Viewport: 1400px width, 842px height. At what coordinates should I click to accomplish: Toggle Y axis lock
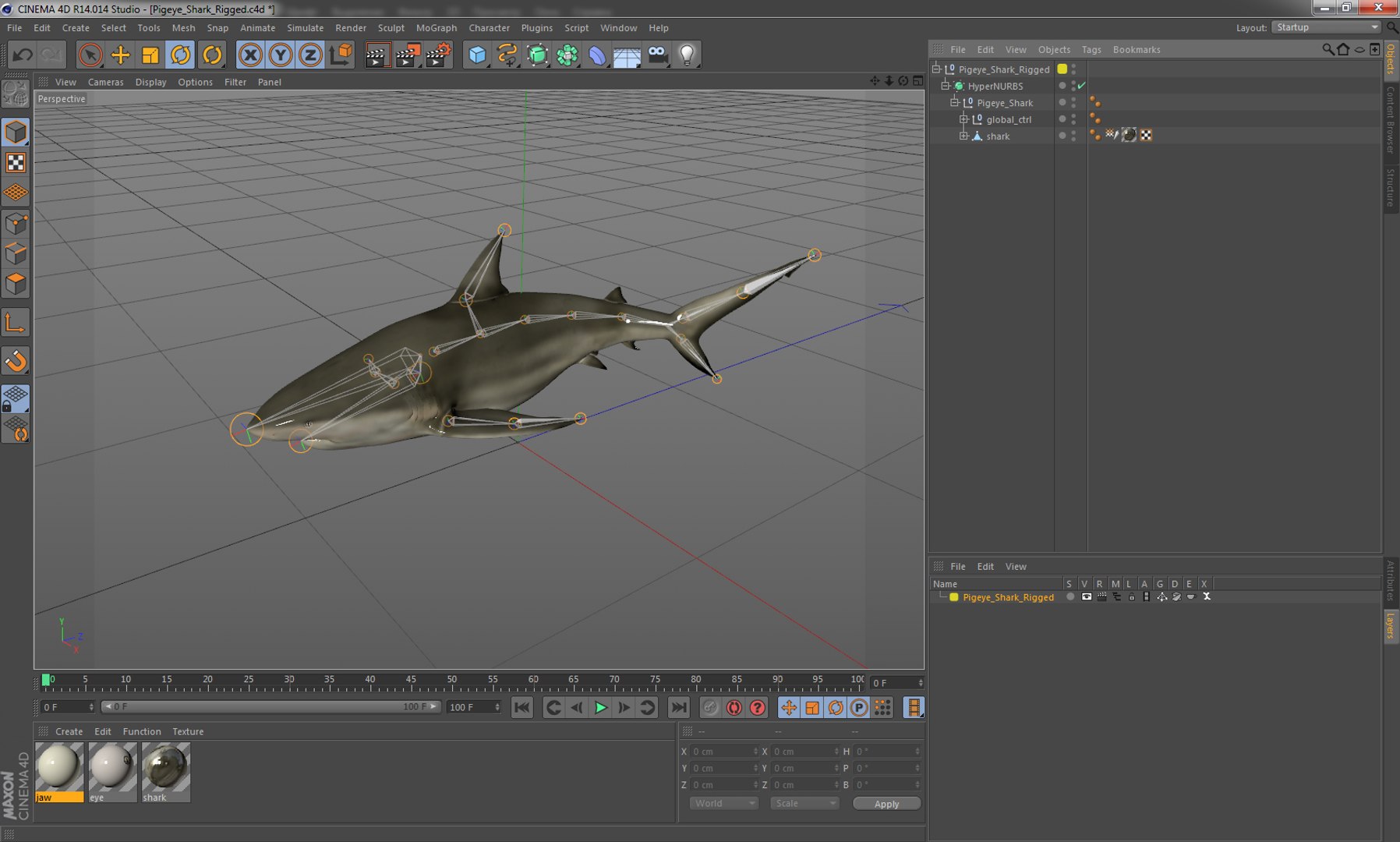pos(281,55)
